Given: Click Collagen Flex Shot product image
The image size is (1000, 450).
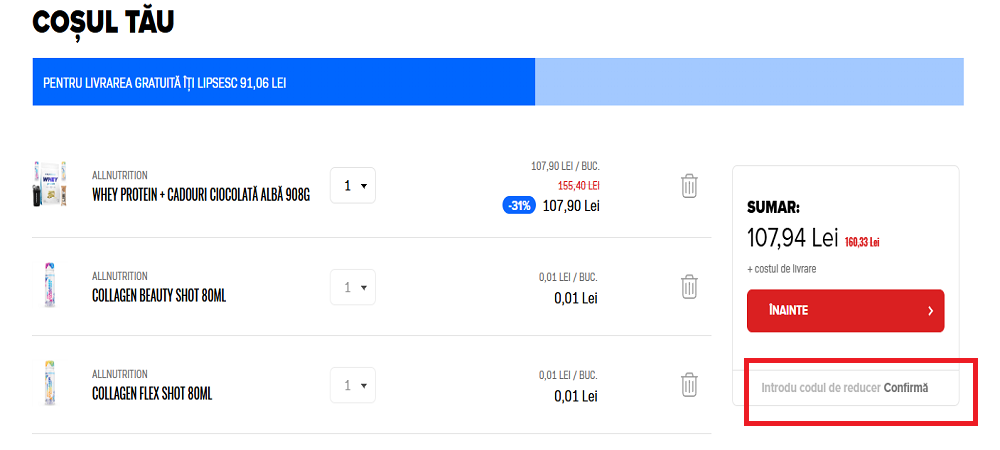Looking at the screenshot, I should [x=49, y=384].
